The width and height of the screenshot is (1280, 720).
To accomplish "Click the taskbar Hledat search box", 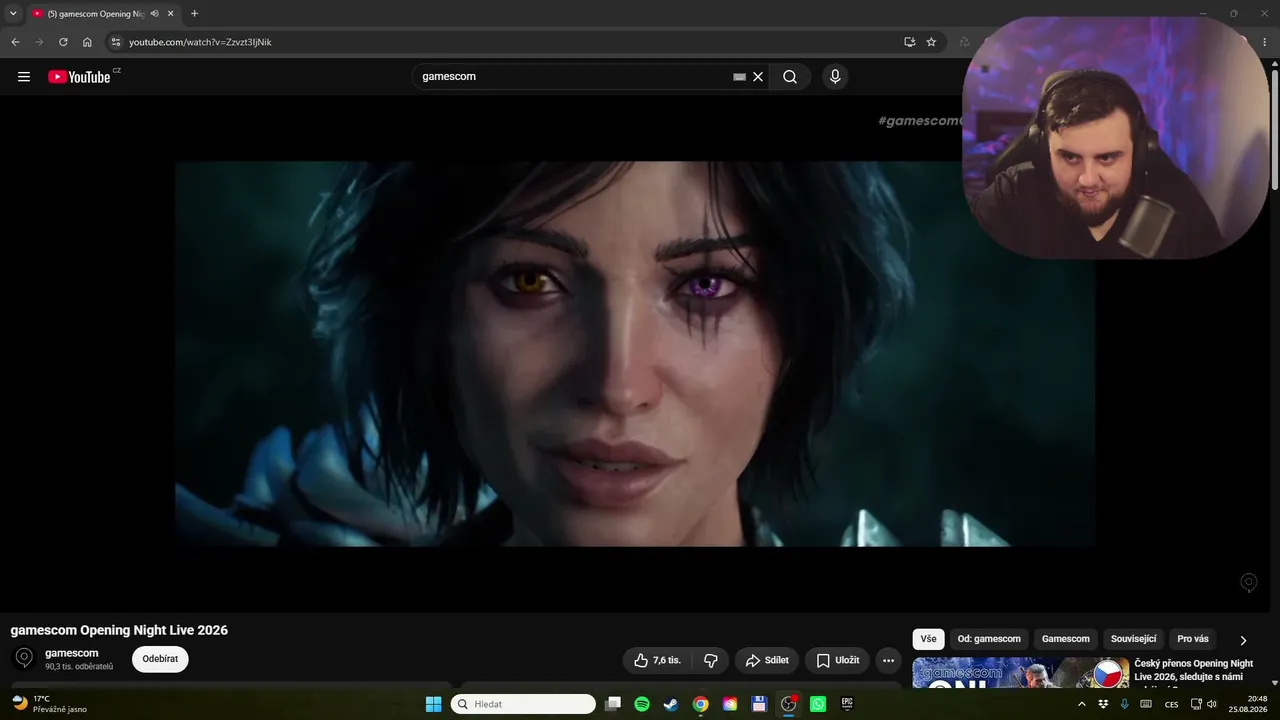I will (x=523, y=704).
